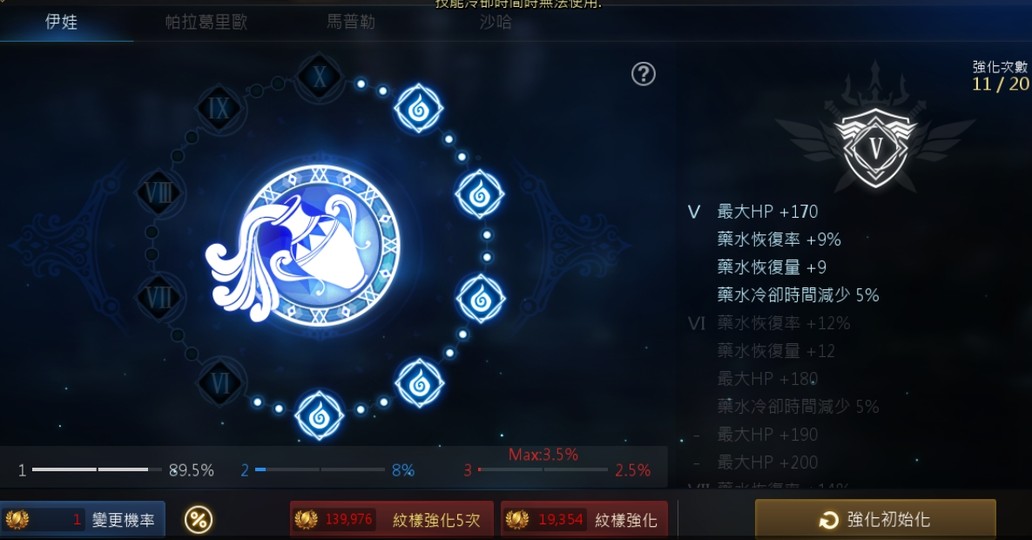Screen dimensions: 1032x540
Task: Select the locked rune node IX
Action: [219, 109]
